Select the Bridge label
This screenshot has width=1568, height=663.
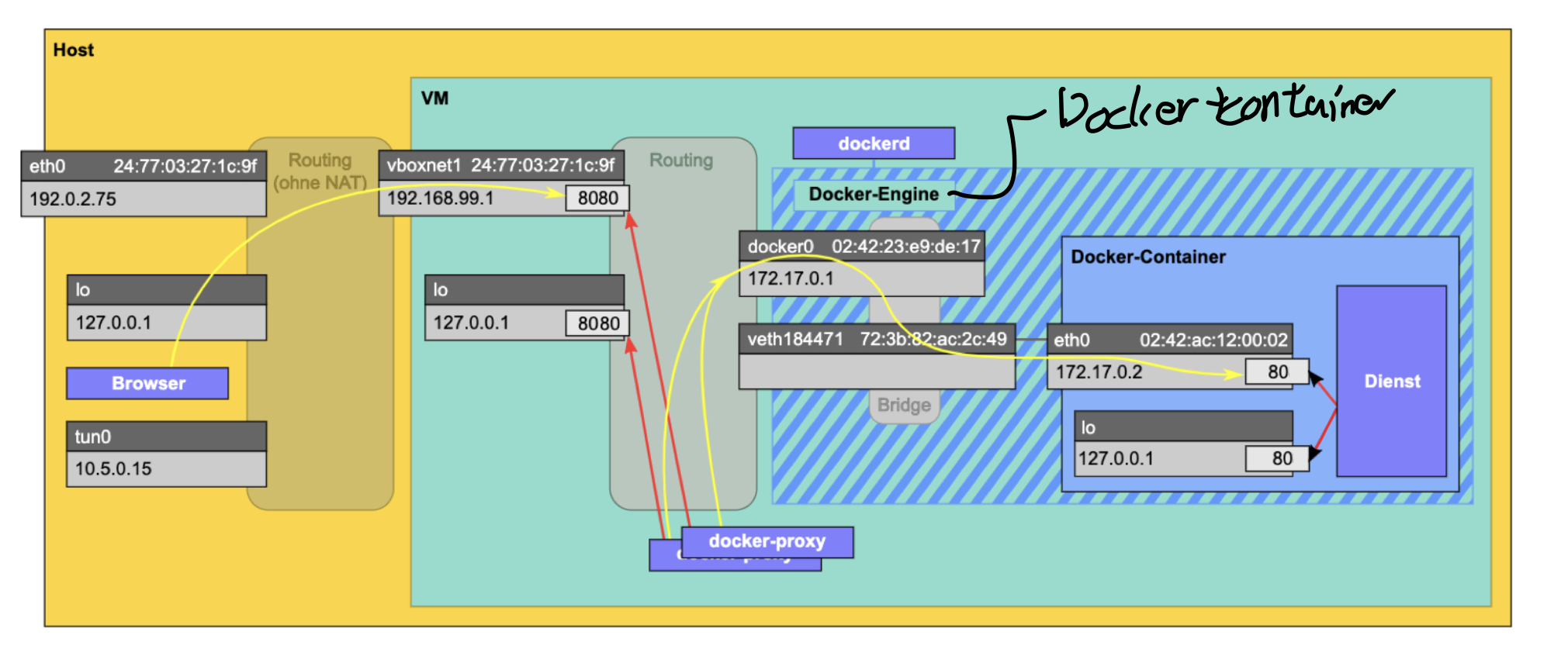904,405
